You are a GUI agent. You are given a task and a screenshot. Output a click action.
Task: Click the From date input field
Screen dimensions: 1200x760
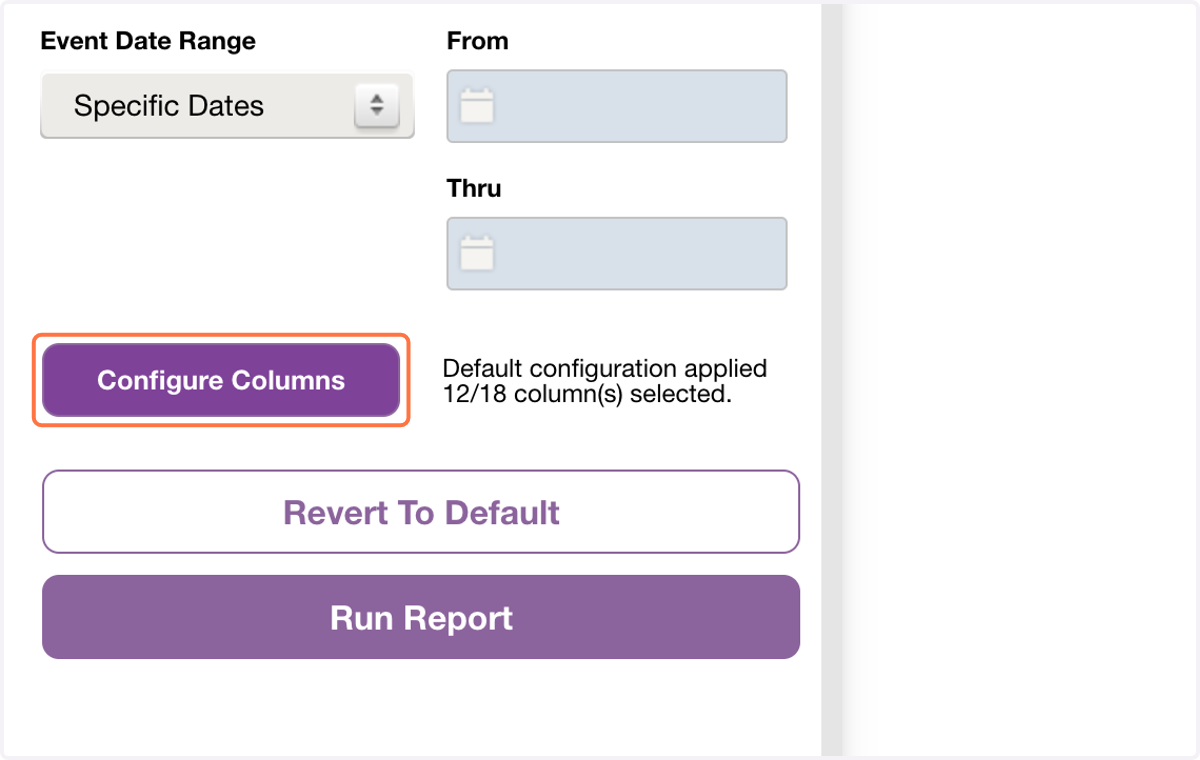[x=617, y=106]
